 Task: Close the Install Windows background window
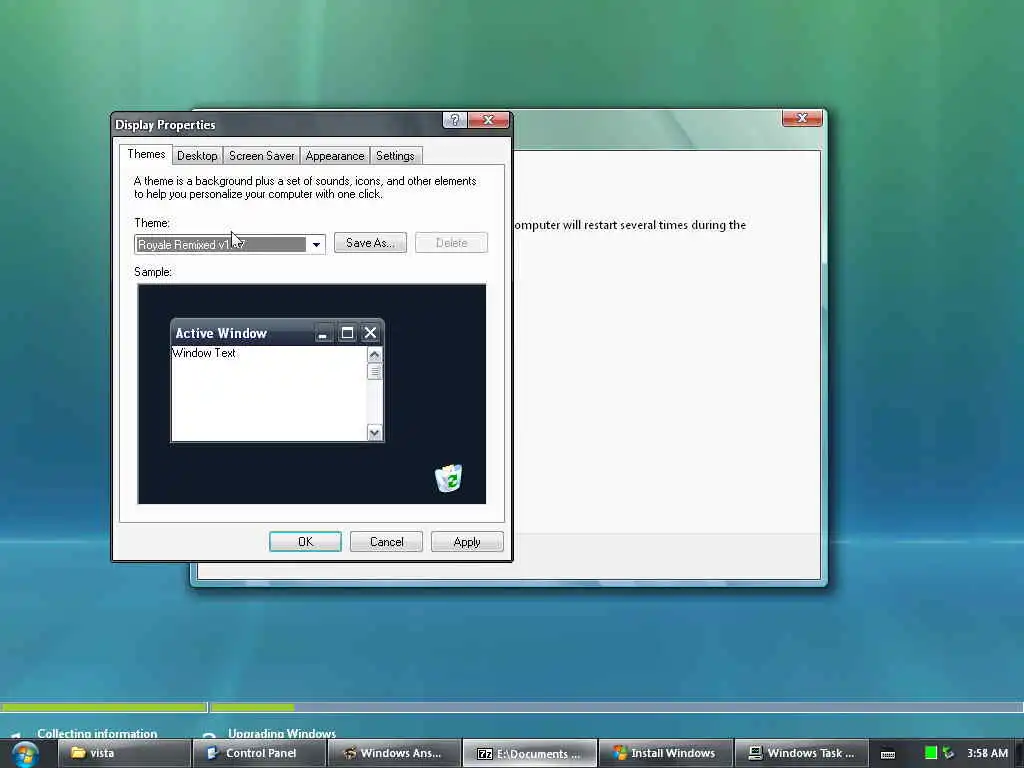(x=802, y=118)
